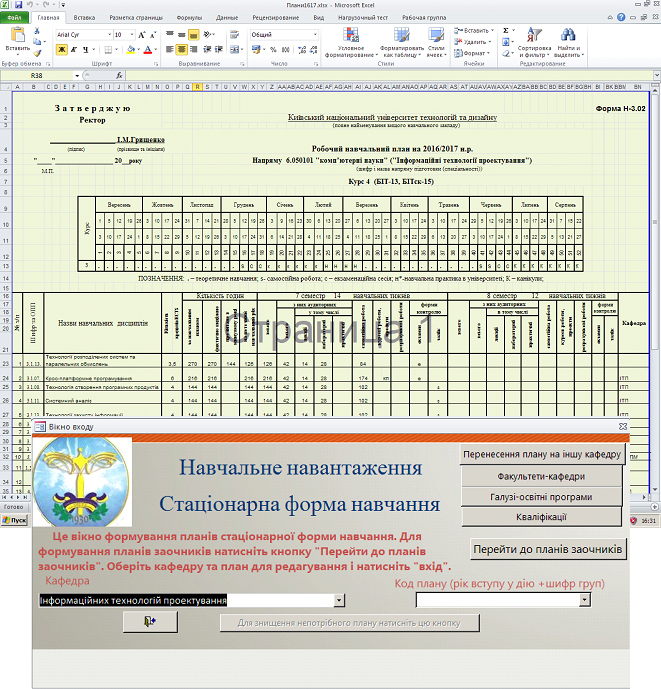
Task: Switch to the Вставка ribbon tab
Action: point(84,18)
